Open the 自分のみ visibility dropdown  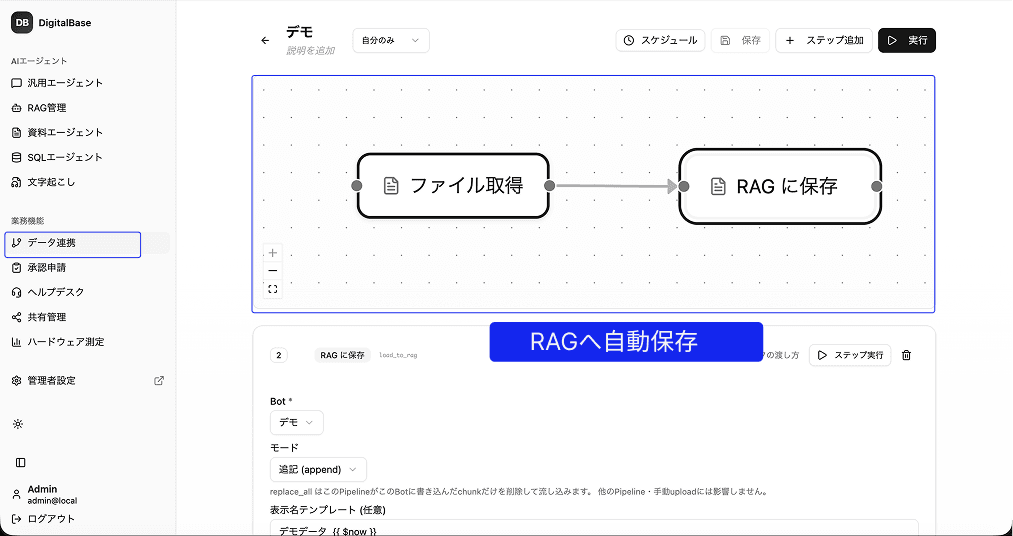point(391,40)
